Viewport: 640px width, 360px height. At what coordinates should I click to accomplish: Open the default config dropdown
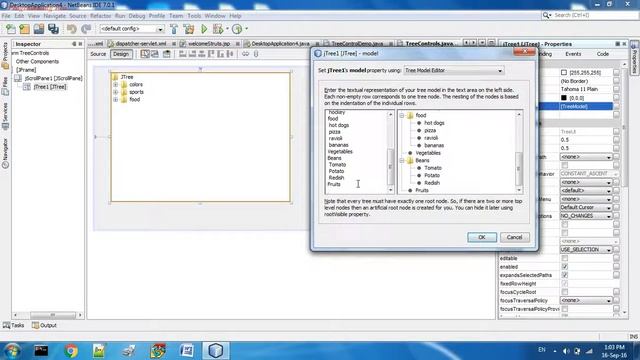pyautogui.click(x=131, y=29)
